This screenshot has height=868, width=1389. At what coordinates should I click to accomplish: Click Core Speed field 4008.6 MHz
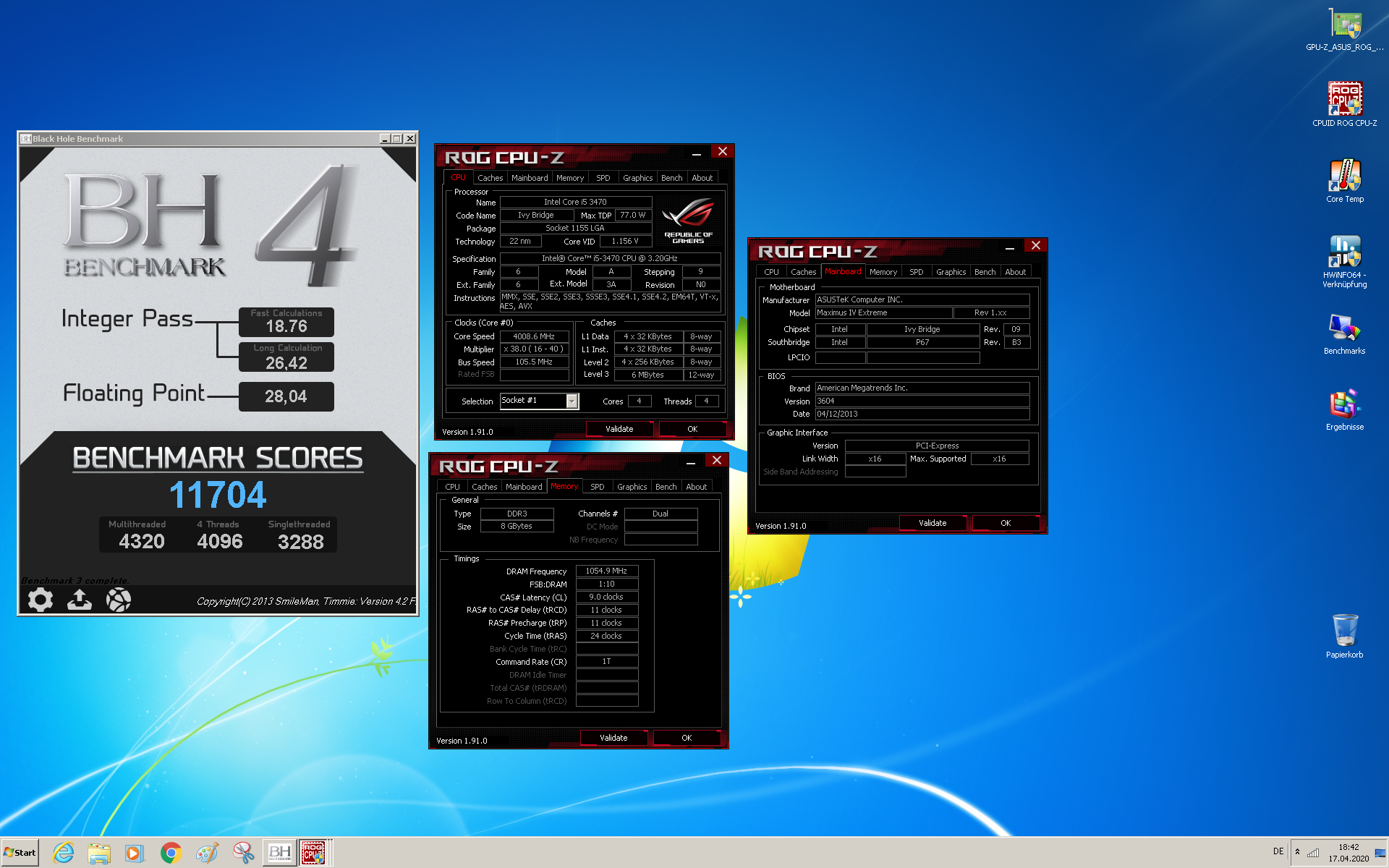pos(534,336)
